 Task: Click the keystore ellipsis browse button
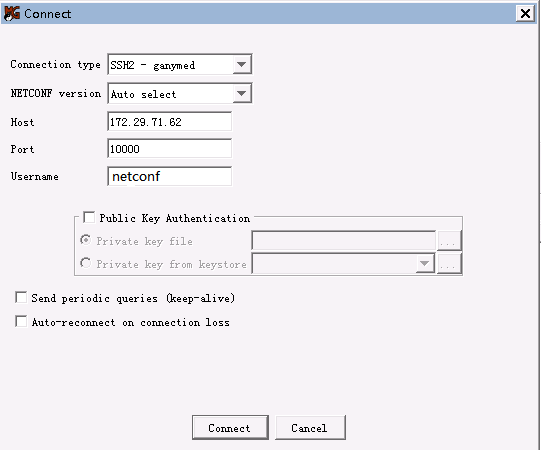pos(449,264)
